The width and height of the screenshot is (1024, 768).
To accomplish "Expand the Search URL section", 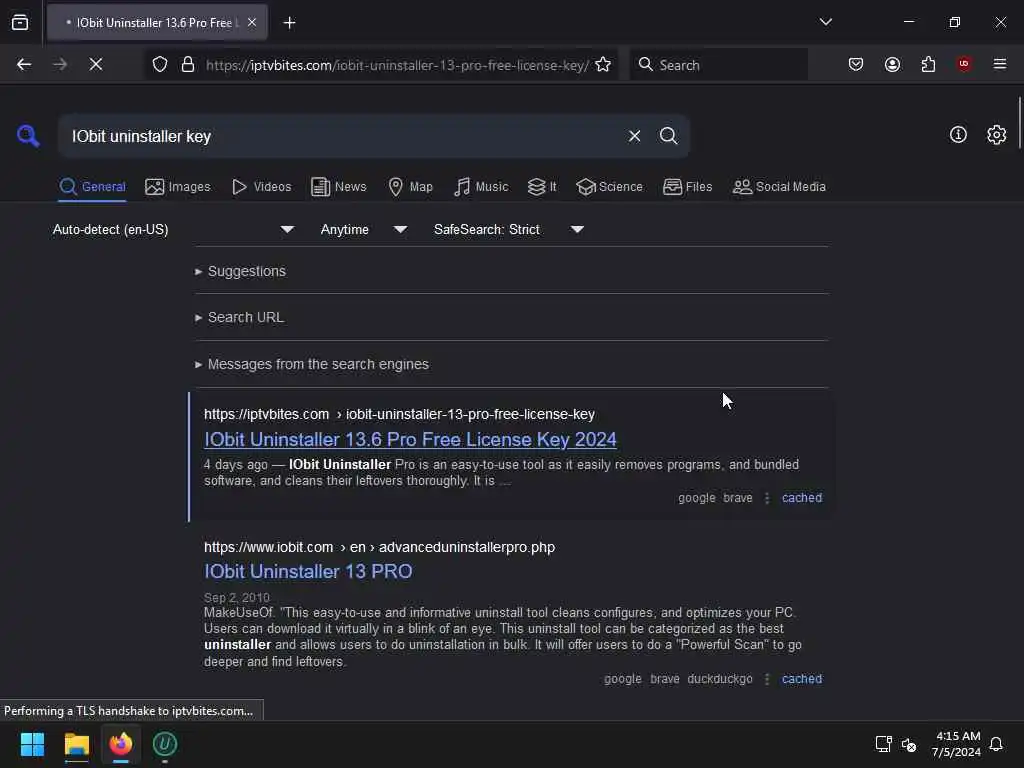I will coord(239,317).
